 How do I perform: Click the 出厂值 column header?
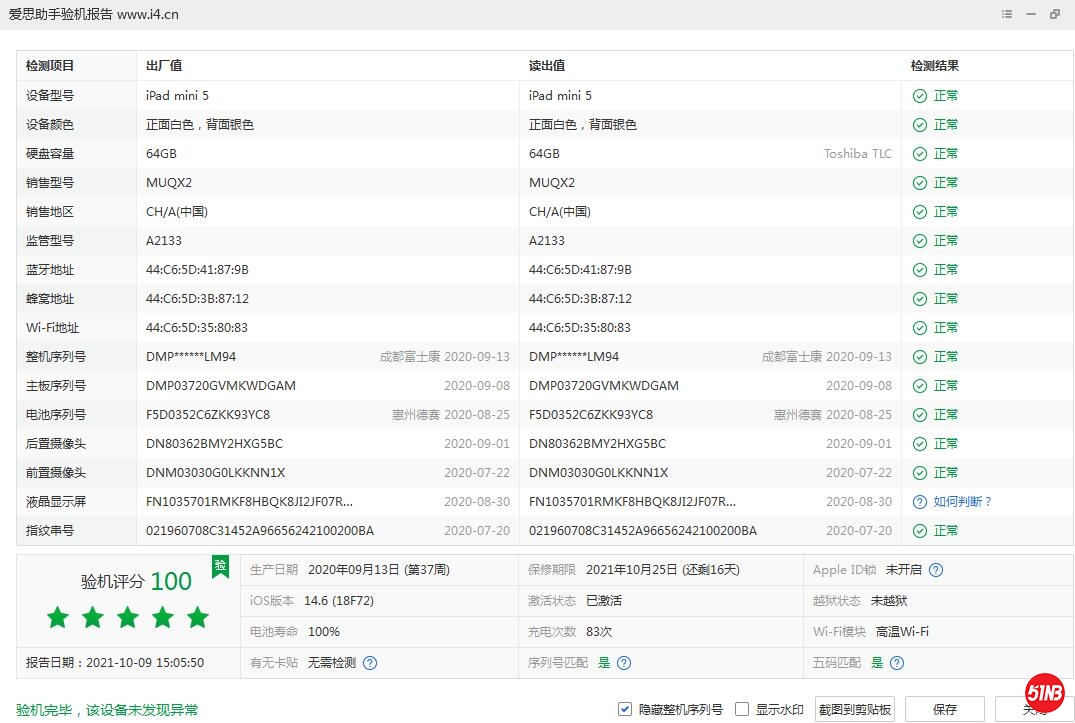pyautogui.click(x=164, y=66)
